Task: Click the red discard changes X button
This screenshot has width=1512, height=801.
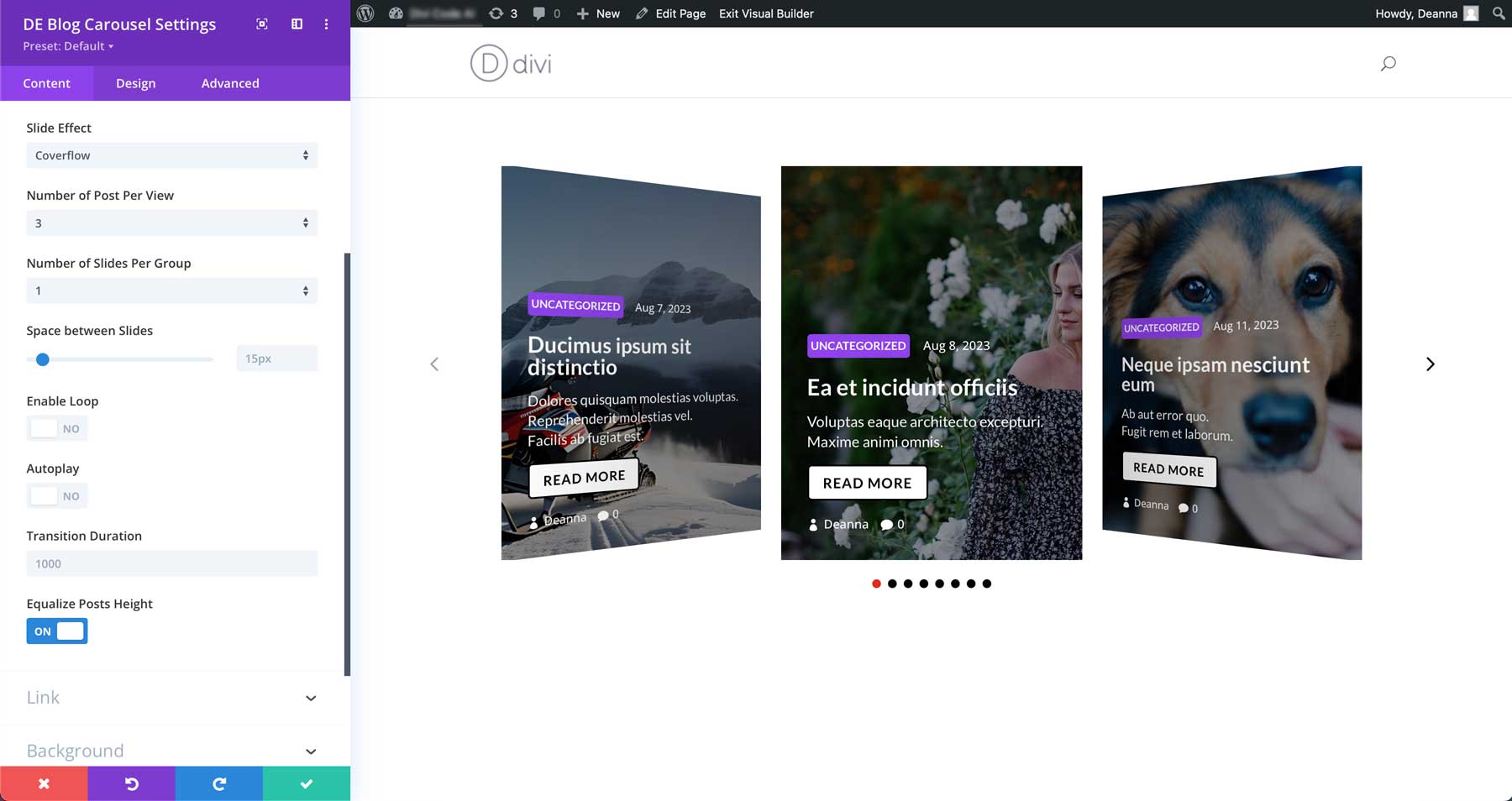Action: pos(44,783)
